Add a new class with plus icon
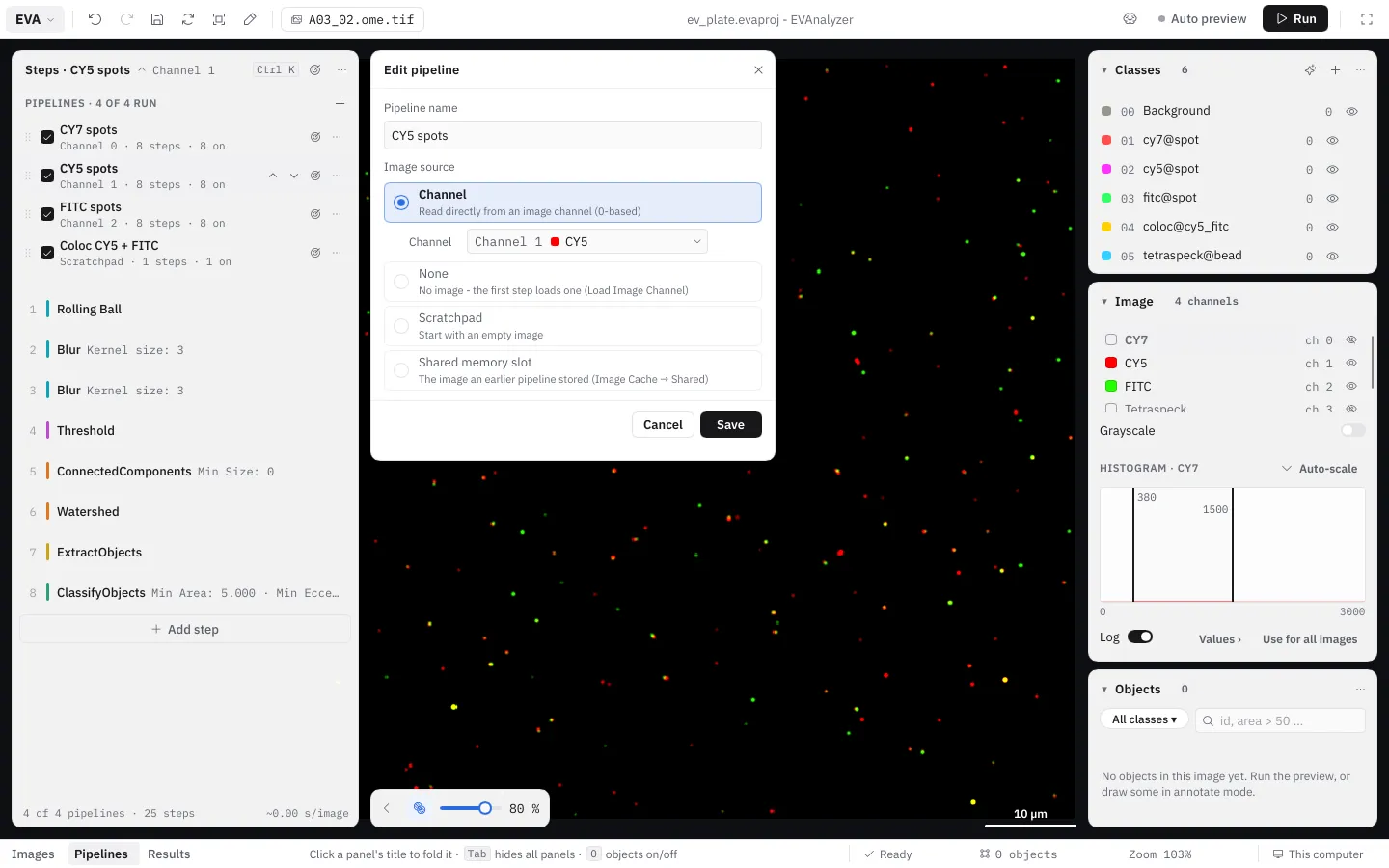This screenshot has height=868, width=1389. [1336, 70]
